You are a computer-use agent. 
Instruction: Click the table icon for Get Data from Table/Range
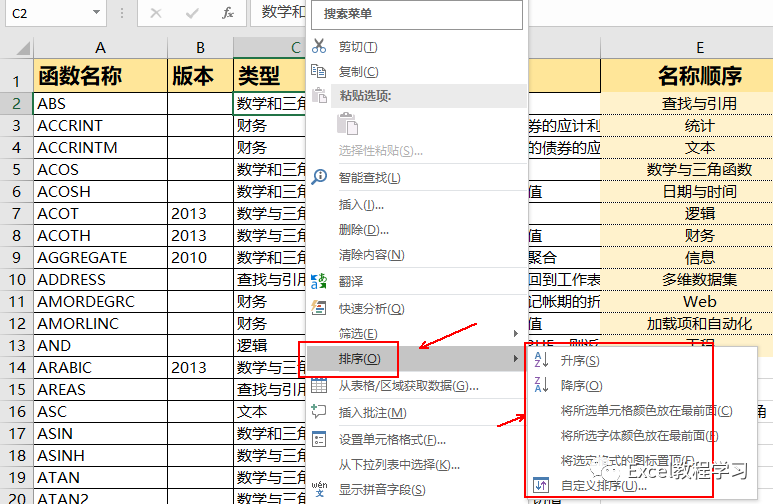tap(319, 385)
